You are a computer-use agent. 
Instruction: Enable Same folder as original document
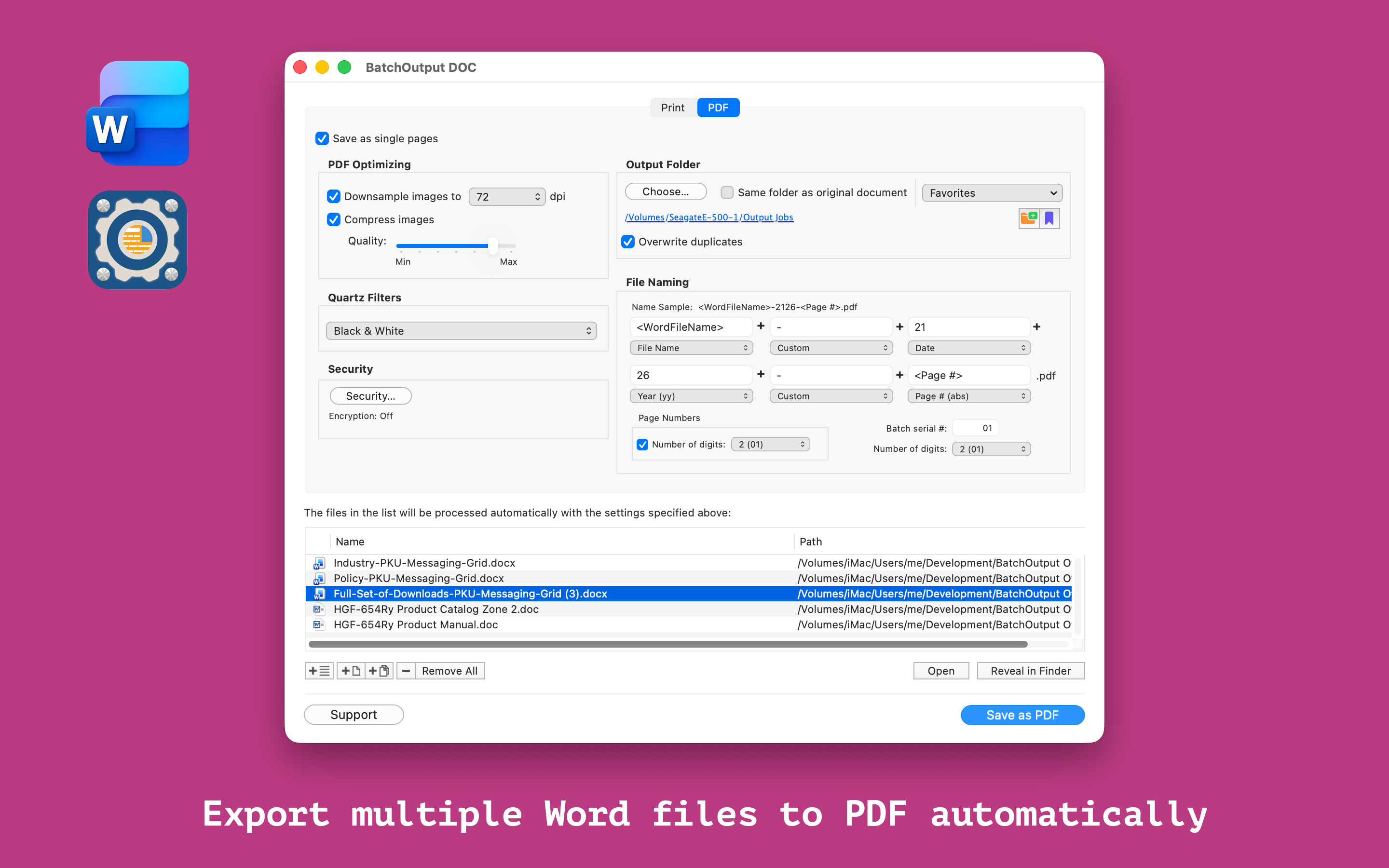pos(727,192)
